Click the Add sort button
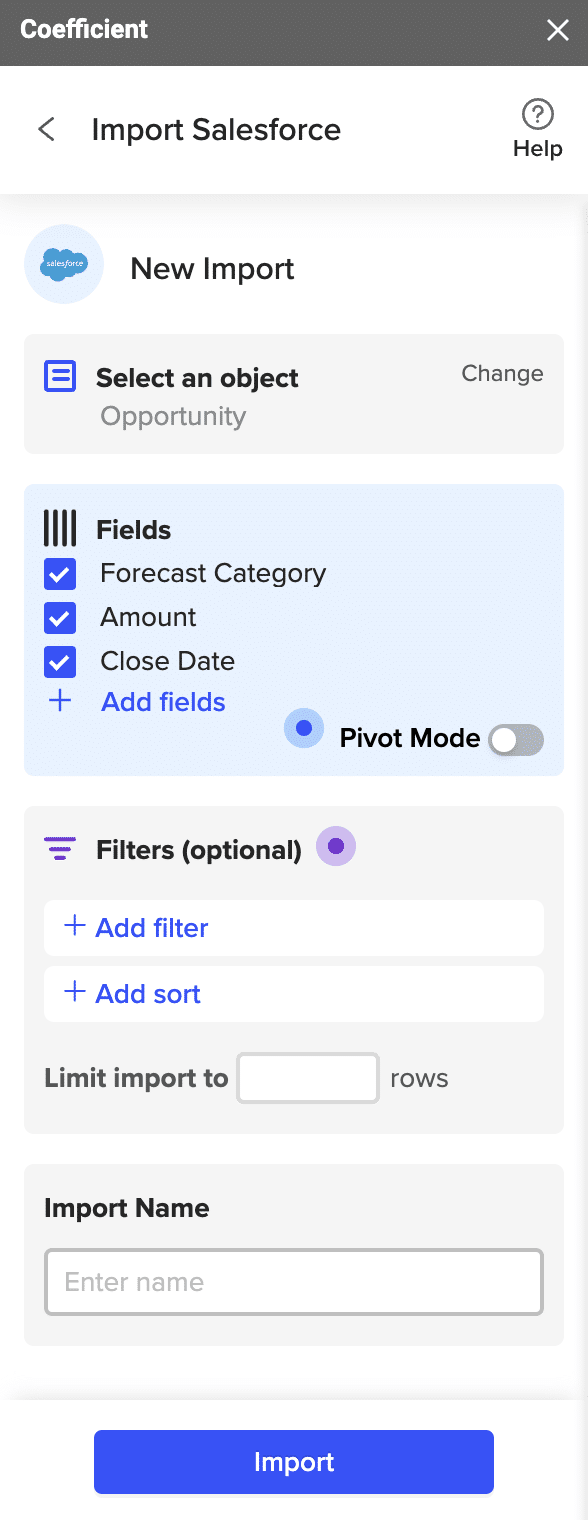Viewport: 588px width, 1520px height. [294, 994]
